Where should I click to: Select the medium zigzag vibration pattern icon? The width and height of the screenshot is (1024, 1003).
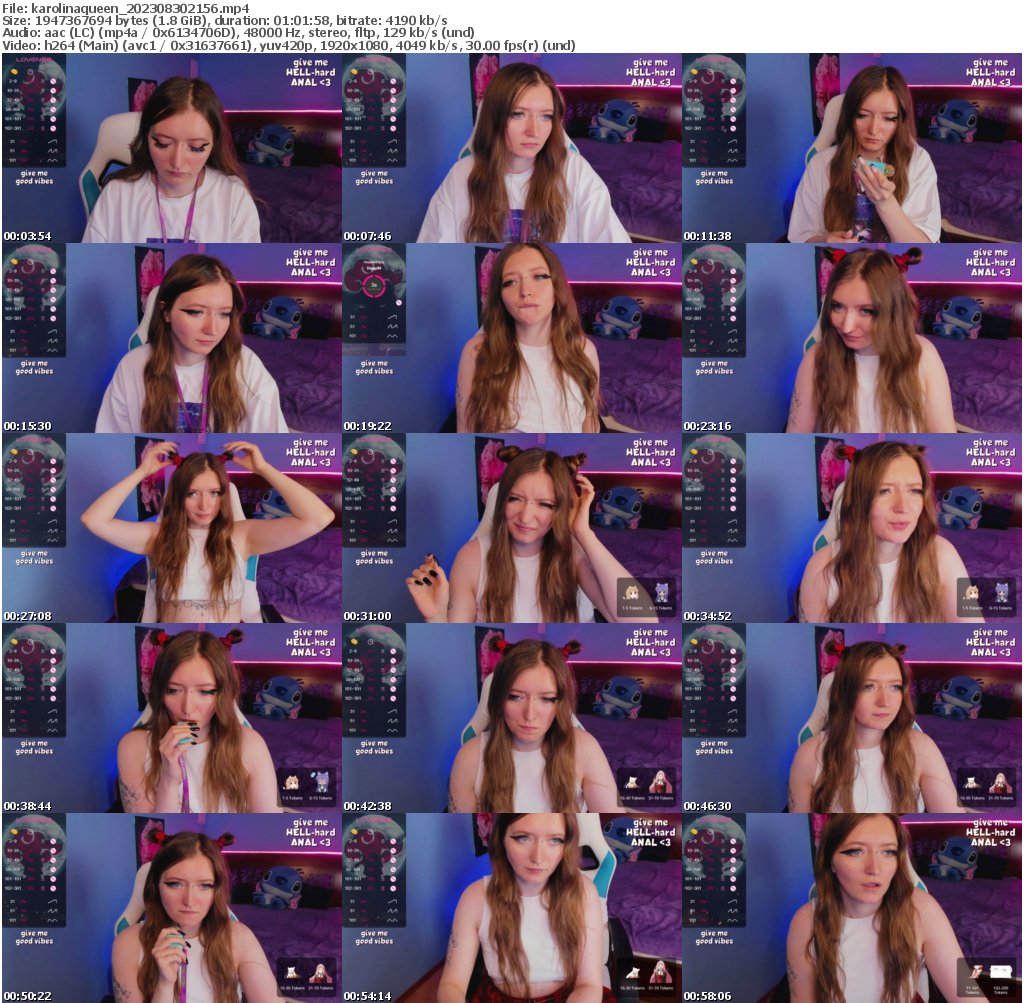53,151
